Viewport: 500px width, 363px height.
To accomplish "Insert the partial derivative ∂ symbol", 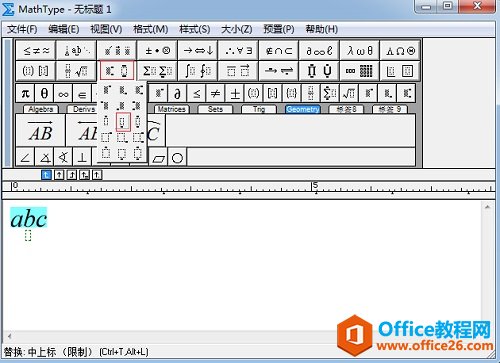I will (177, 93).
